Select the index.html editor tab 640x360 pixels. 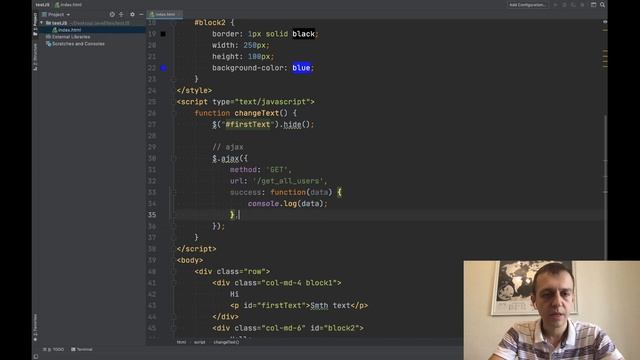pyautogui.click(x=164, y=14)
